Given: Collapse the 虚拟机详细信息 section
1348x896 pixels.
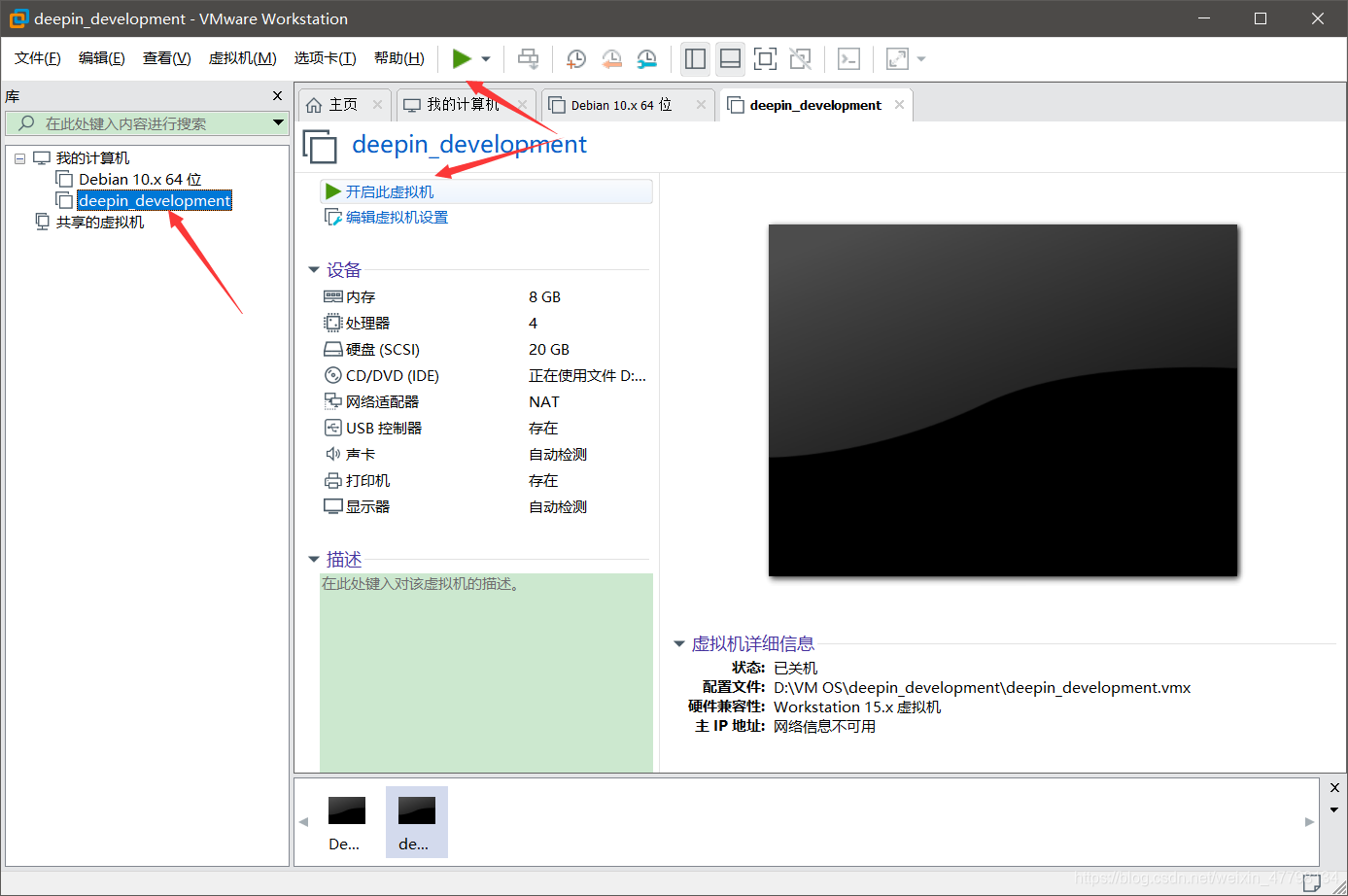Looking at the screenshot, I should tap(678, 644).
